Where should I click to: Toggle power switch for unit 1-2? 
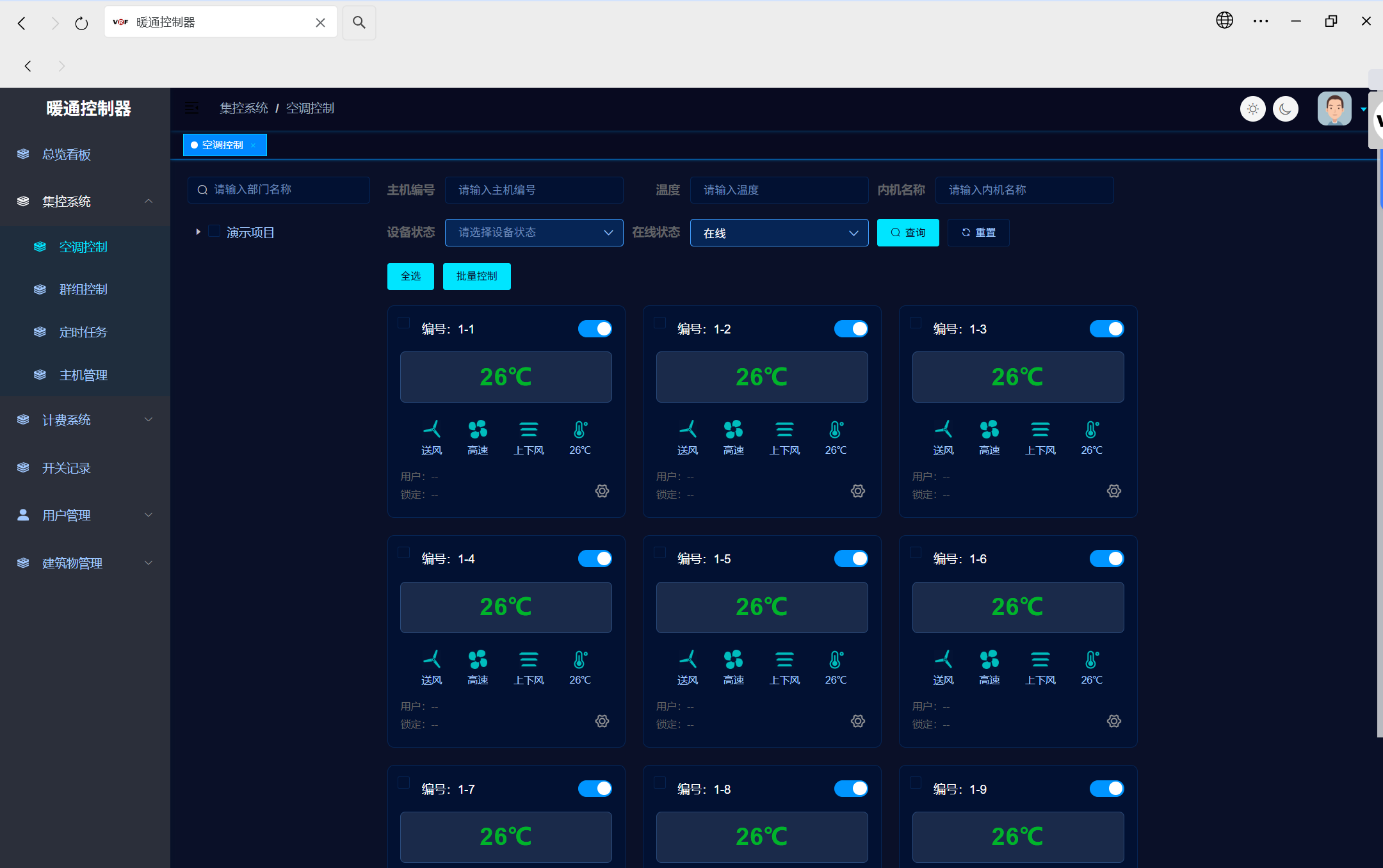click(x=851, y=328)
